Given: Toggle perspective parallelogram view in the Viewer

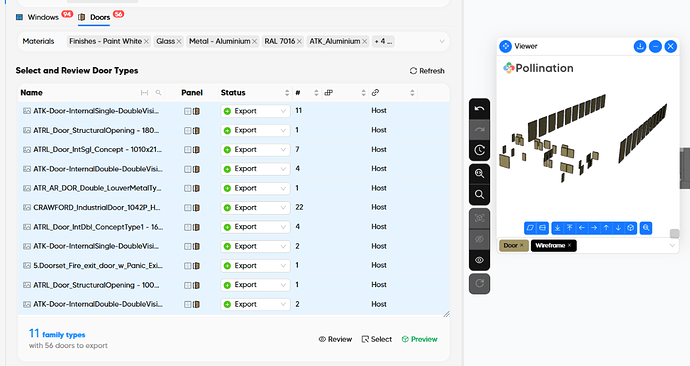Looking at the screenshot, I should [x=530, y=228].
